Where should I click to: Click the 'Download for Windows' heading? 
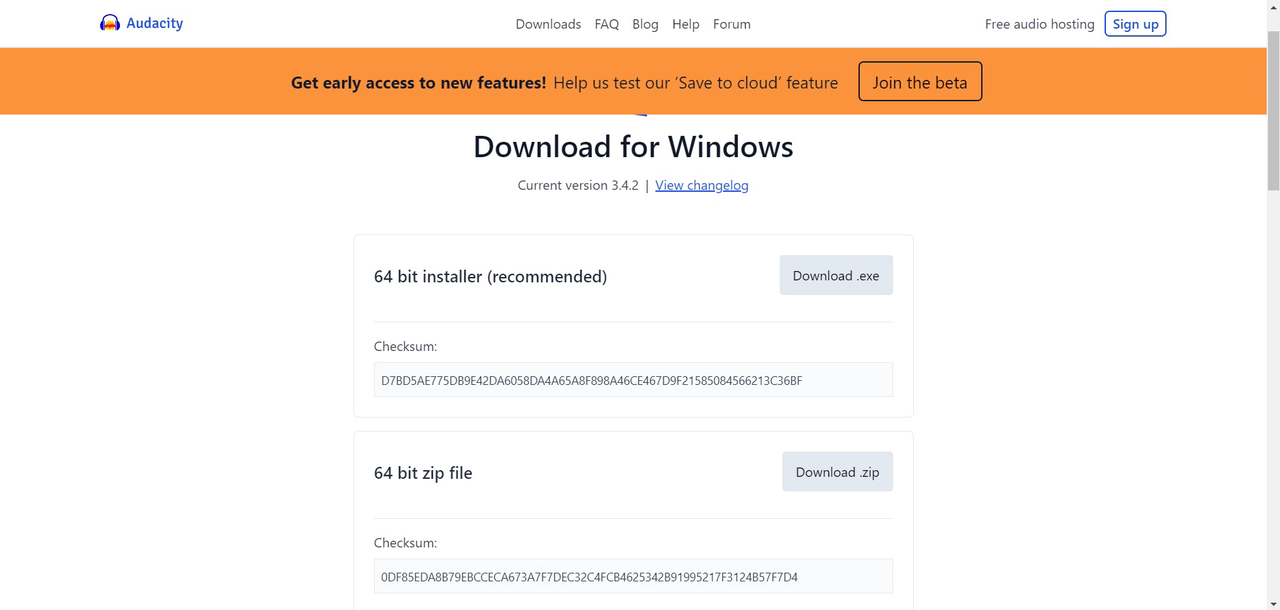pos(633,147)
